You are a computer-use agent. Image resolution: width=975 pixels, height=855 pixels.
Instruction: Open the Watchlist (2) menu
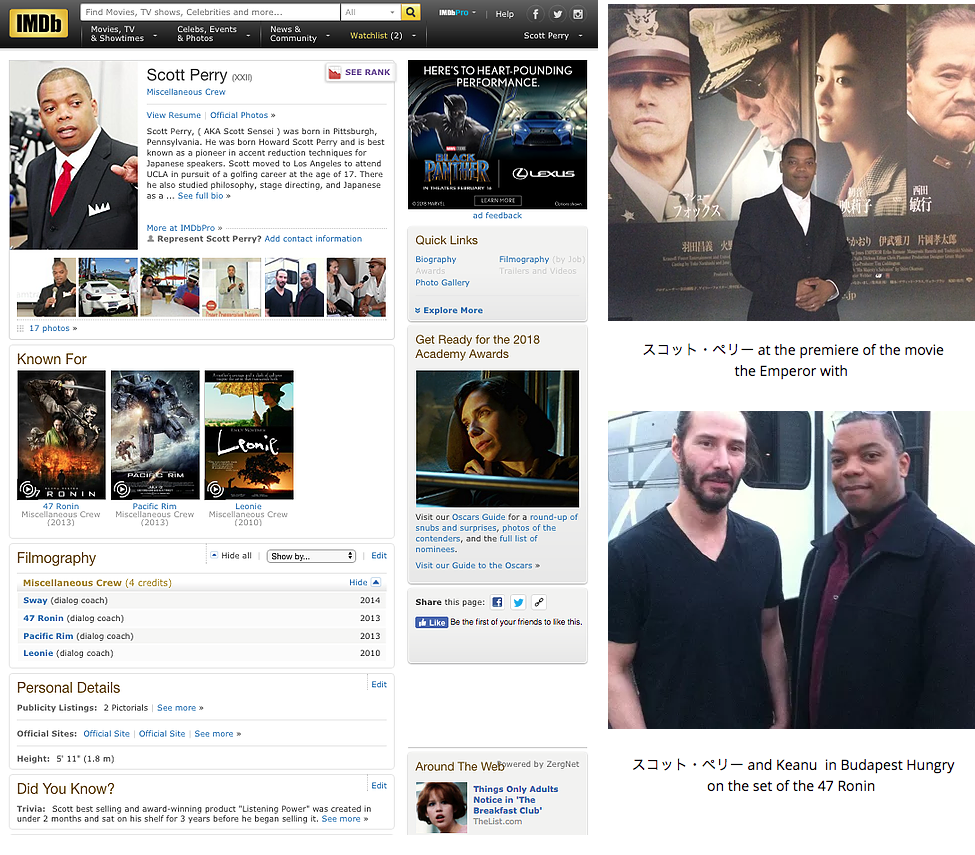click(382, 35)
